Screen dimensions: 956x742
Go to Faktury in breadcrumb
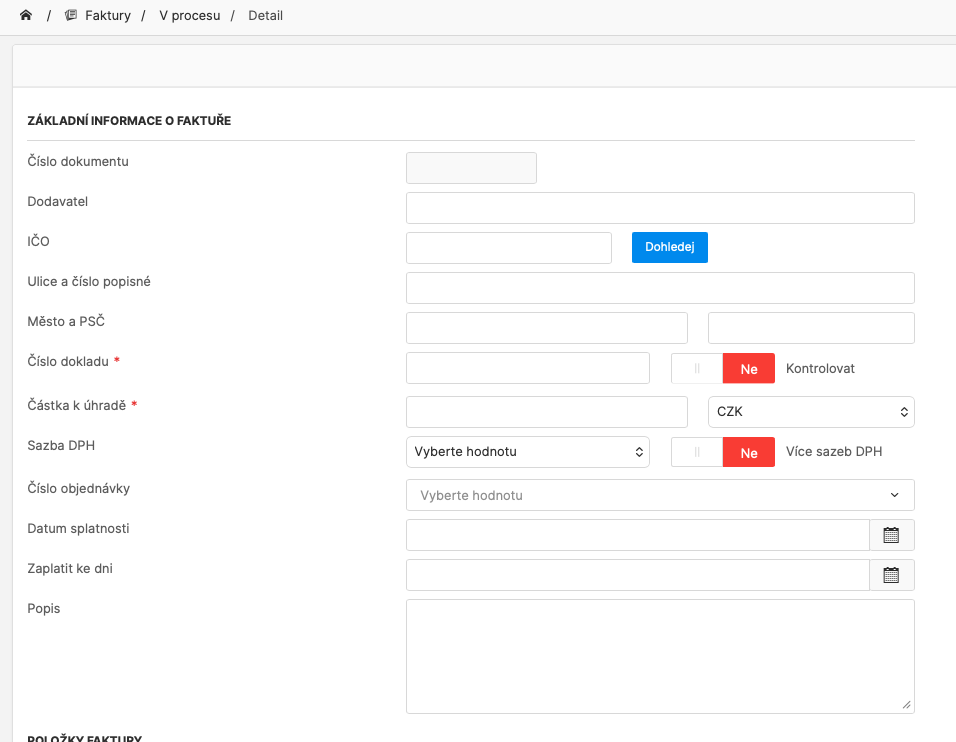click(107, 16)
